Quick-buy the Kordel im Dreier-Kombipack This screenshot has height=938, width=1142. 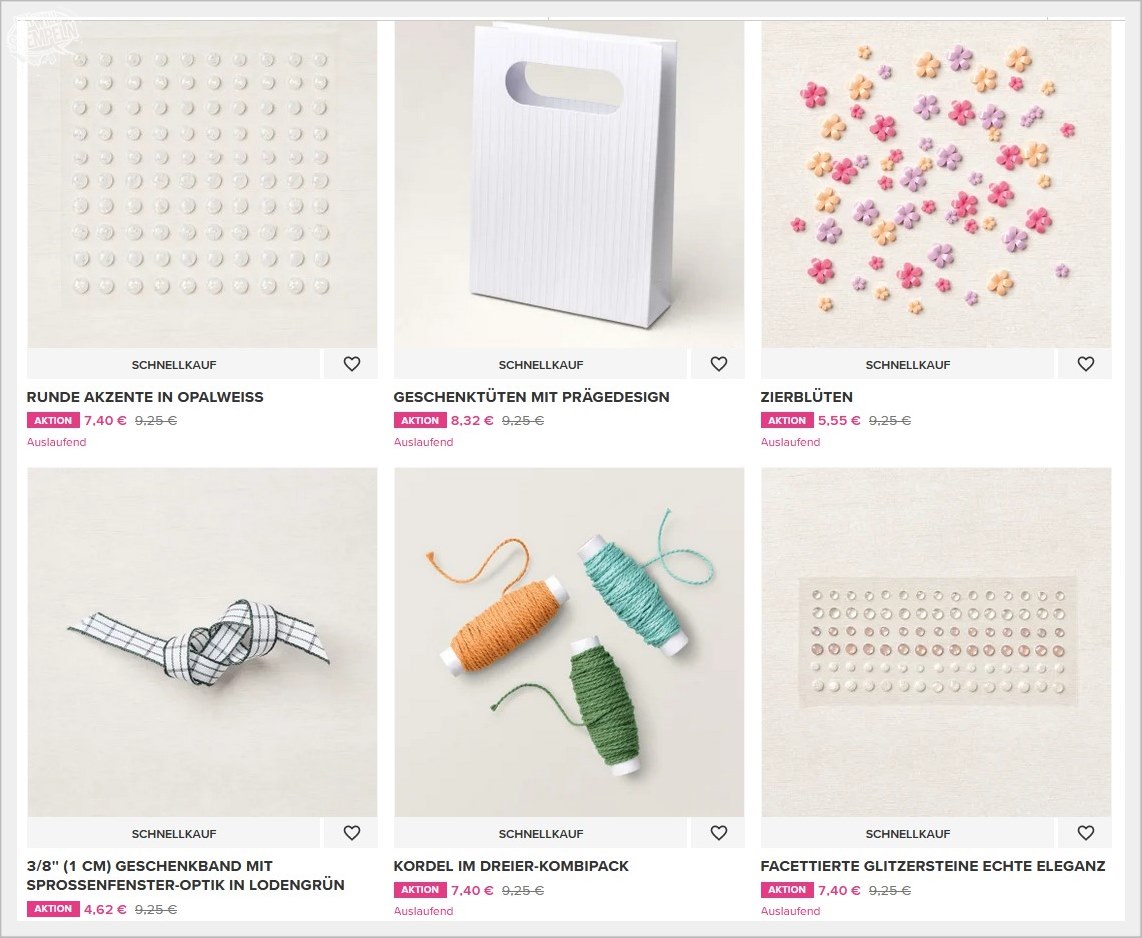[541, 834]
